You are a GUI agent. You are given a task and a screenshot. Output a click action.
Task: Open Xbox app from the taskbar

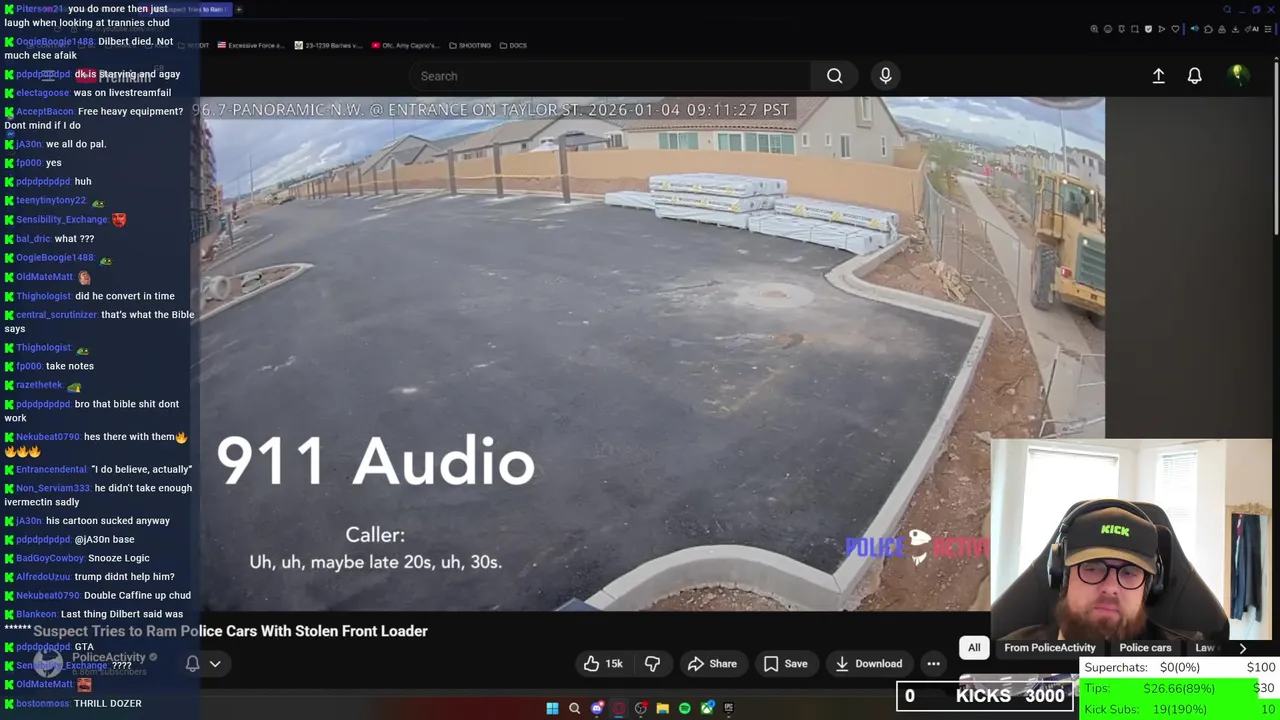707,708
